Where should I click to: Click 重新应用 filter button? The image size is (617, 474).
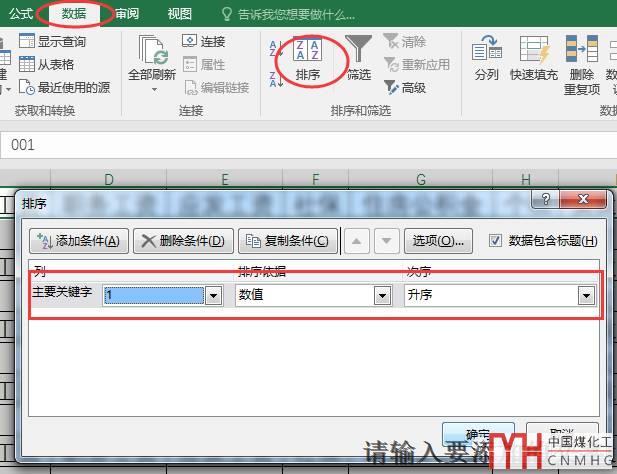click(417, 64)
